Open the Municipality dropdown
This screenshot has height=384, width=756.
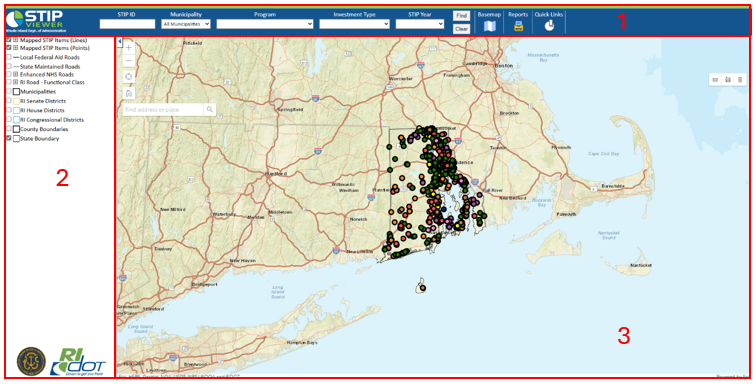(x=186, y=24)
